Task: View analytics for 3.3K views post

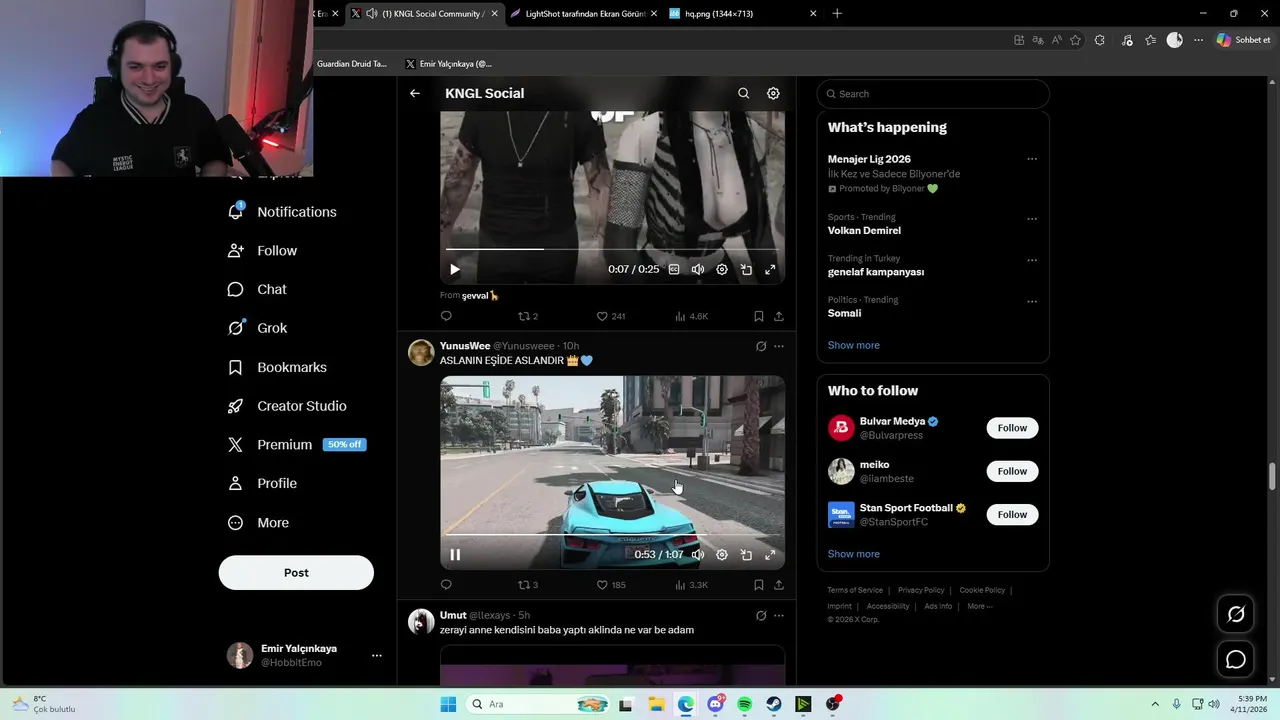Action: coord(691,585)
